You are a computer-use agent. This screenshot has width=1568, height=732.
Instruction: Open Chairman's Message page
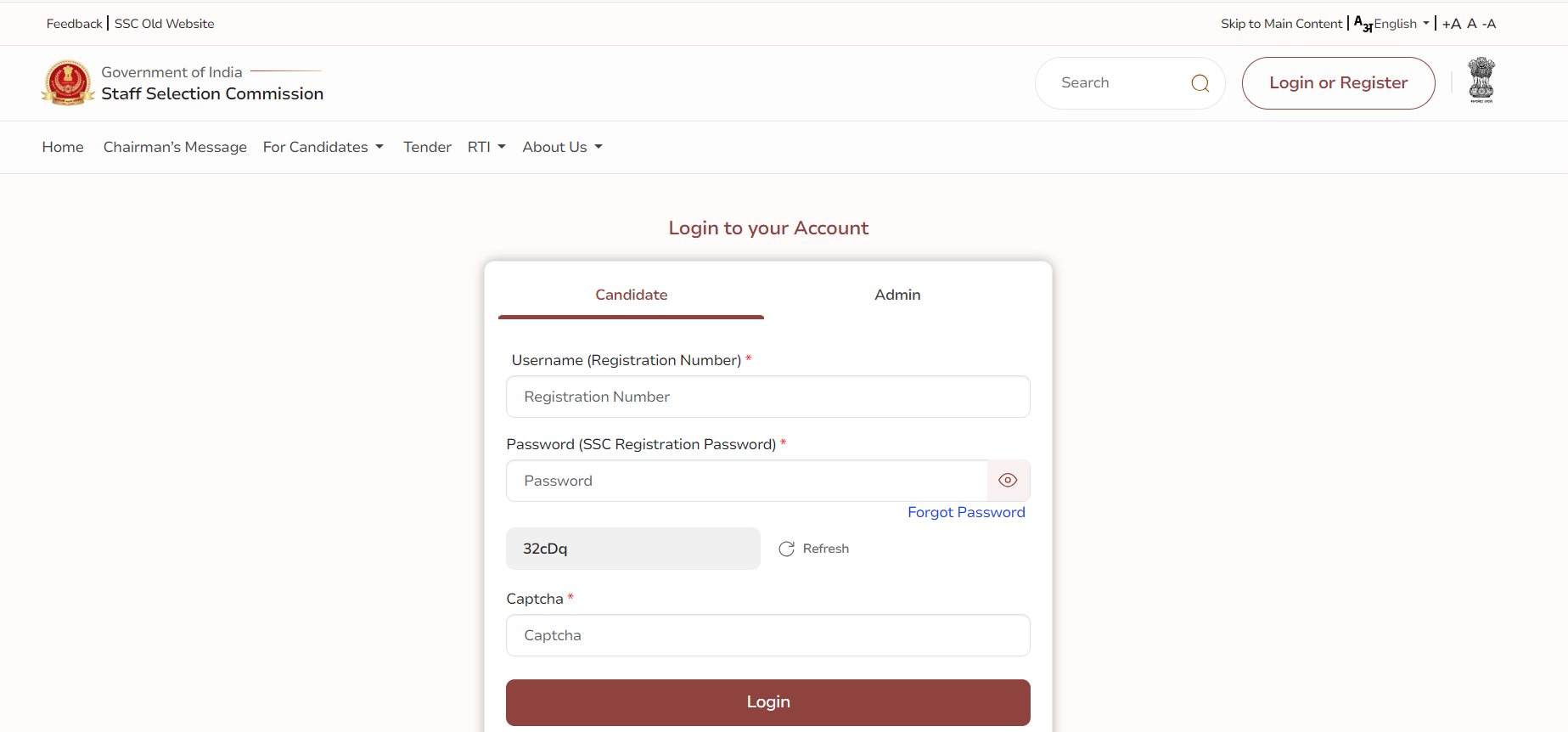point(175,147)
